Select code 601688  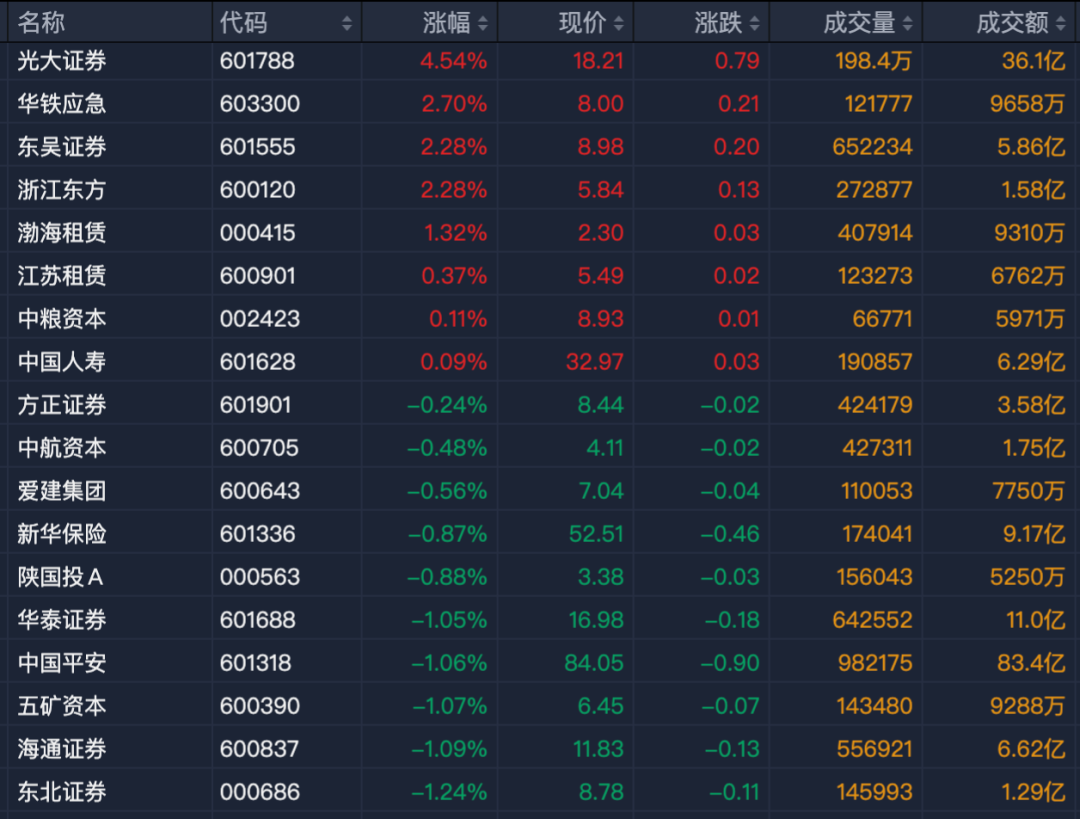coord(258,620)
